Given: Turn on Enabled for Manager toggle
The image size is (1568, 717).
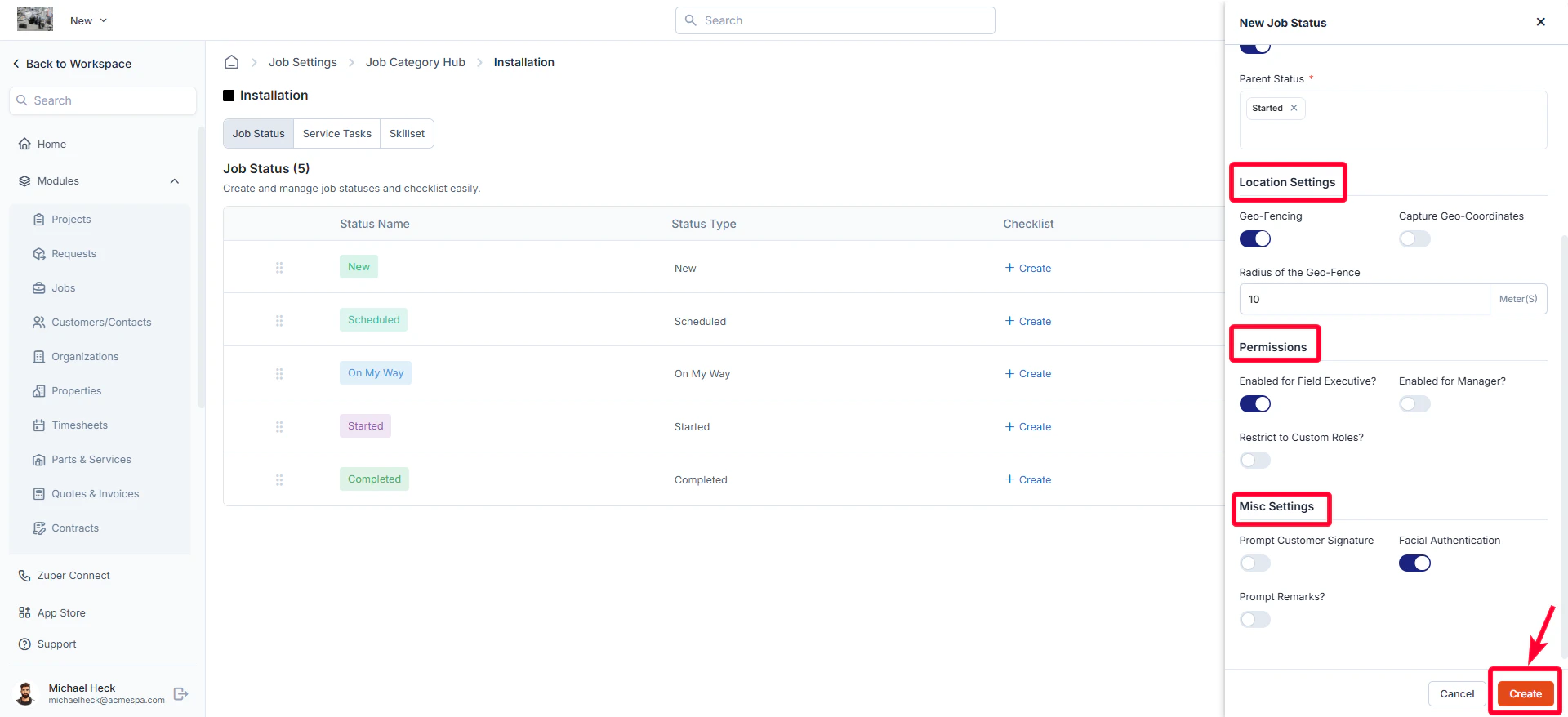Looking at the screenshot, I should point(1414,404).
